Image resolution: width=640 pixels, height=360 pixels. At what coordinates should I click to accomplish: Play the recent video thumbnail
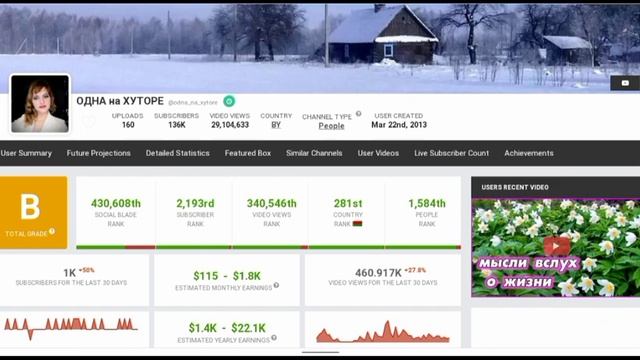[556, 247]
